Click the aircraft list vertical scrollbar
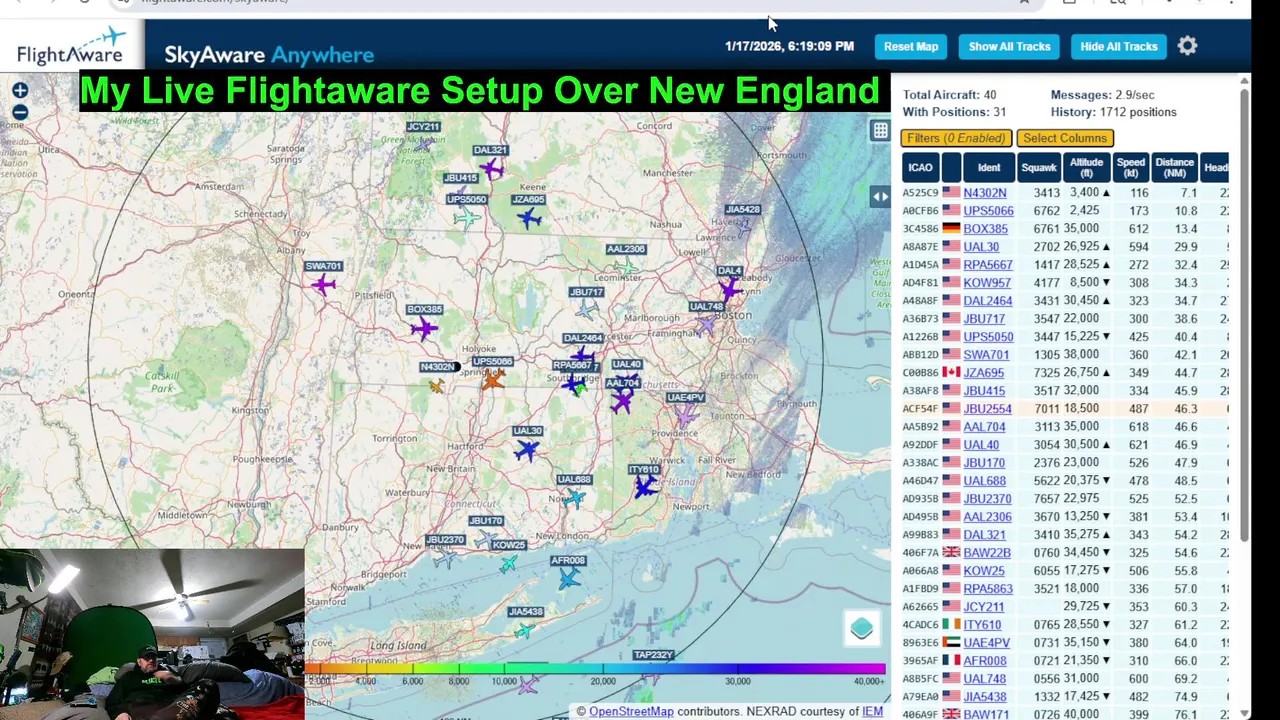The width and height of the screenshot is (1280, 720). [x=1244, y=315]
